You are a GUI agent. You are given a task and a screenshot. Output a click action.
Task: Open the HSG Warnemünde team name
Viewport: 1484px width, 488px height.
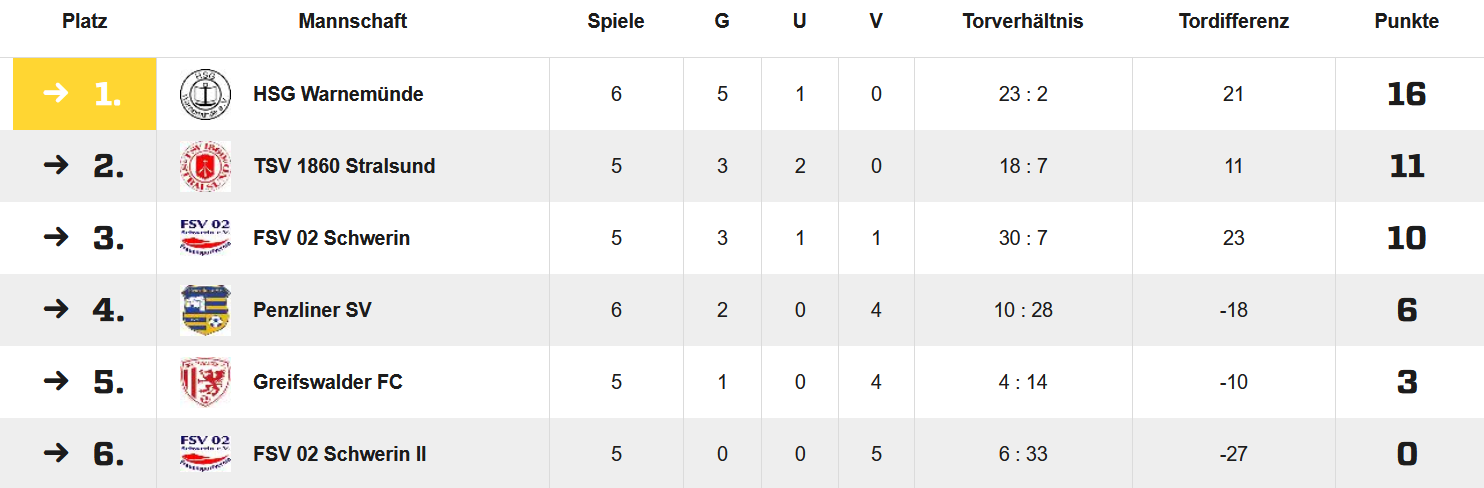point(338,94)
